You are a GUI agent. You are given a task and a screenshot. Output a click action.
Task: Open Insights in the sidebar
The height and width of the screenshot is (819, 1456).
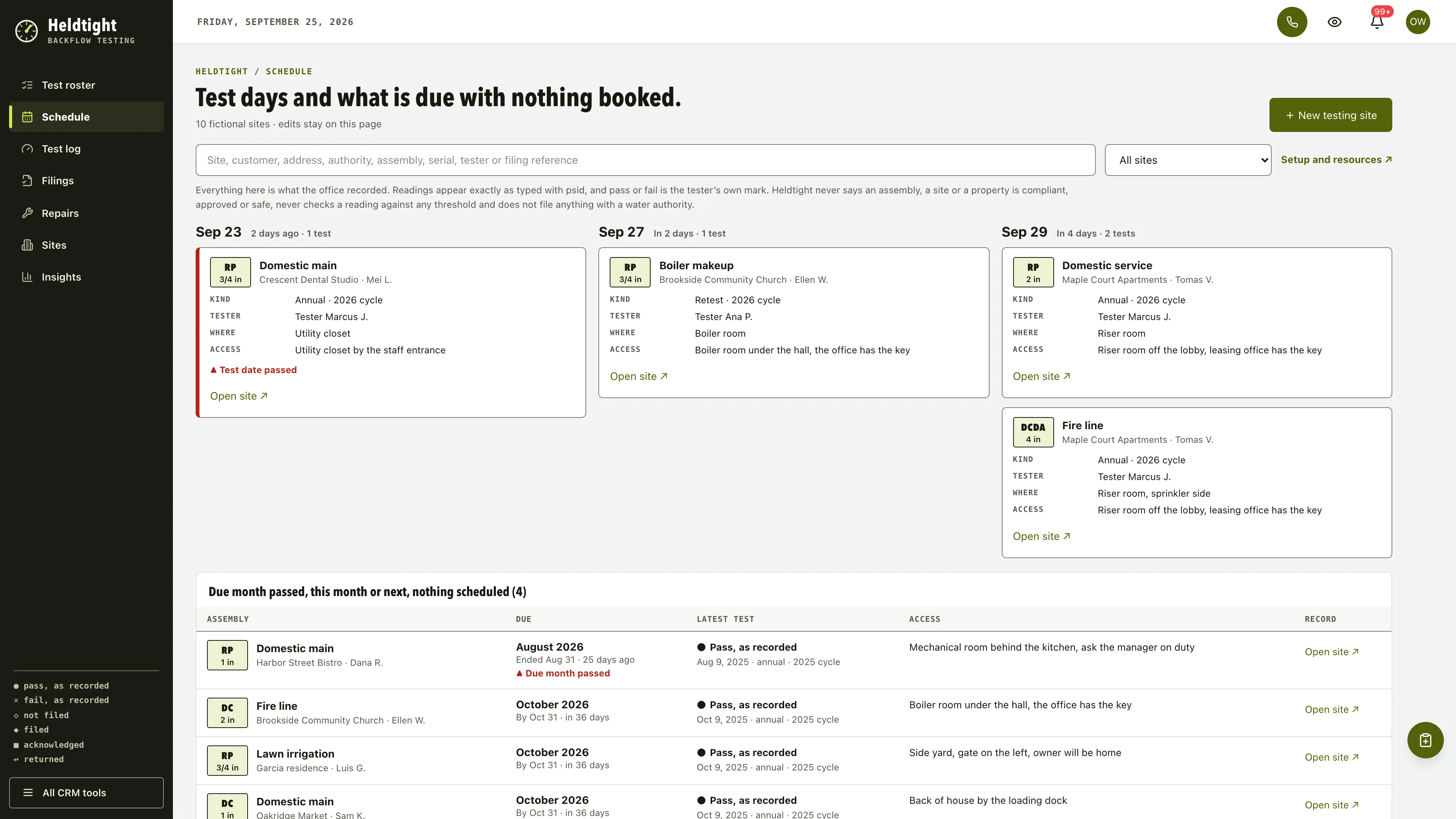pos(86,276)
